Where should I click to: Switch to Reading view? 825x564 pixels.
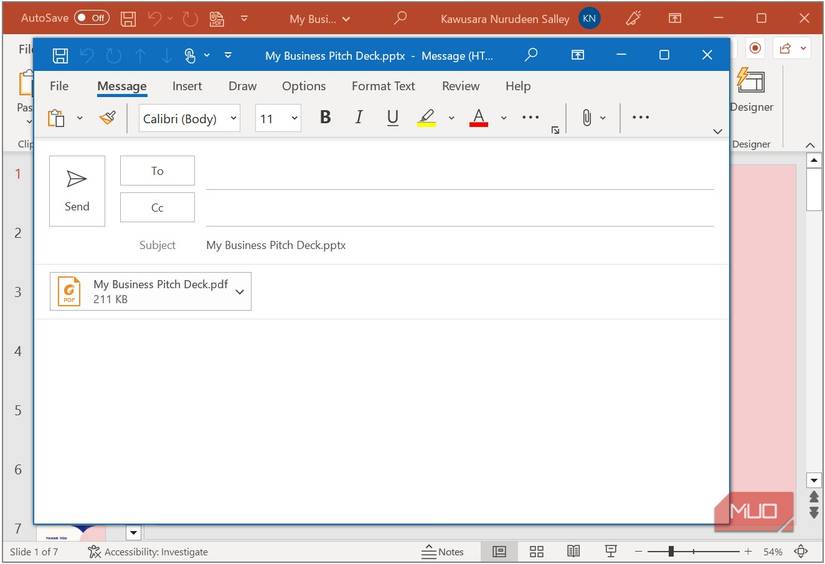click(574, 551)
